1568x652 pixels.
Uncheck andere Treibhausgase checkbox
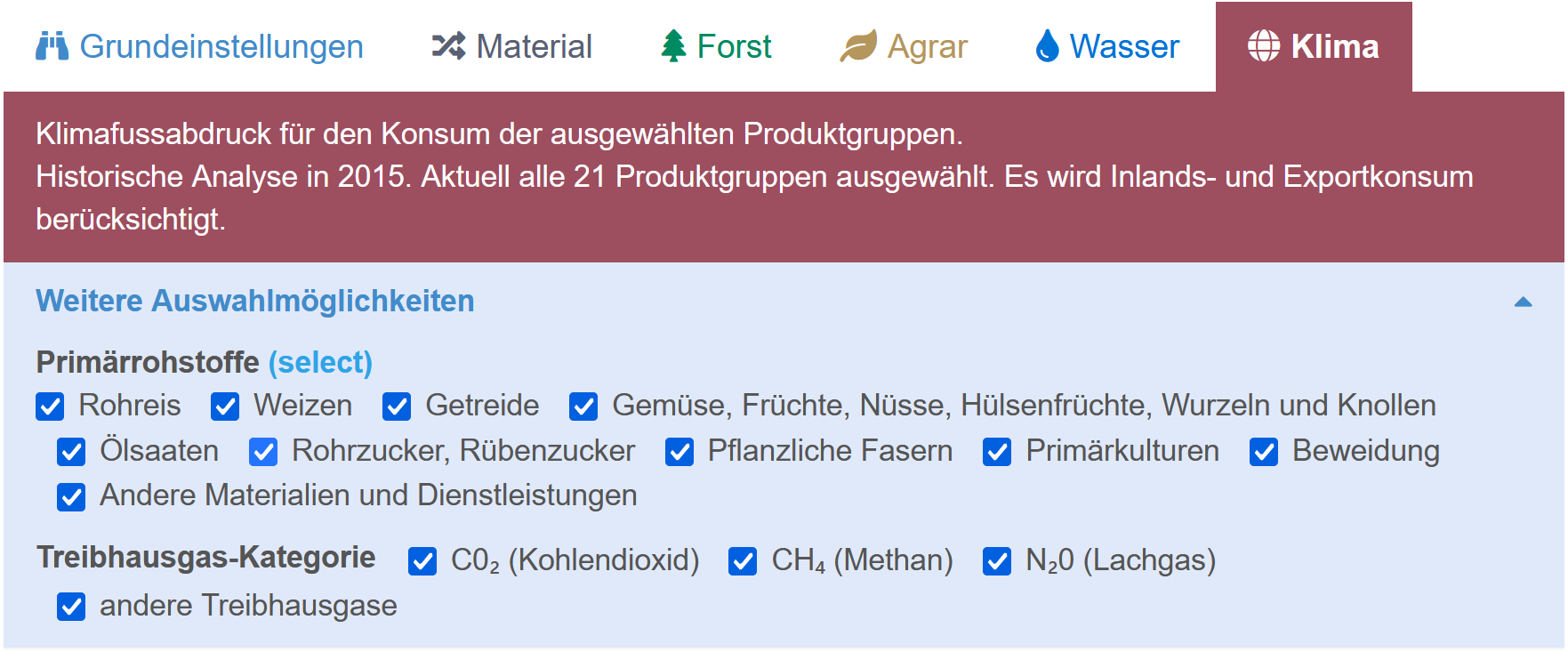coord(71,607)
